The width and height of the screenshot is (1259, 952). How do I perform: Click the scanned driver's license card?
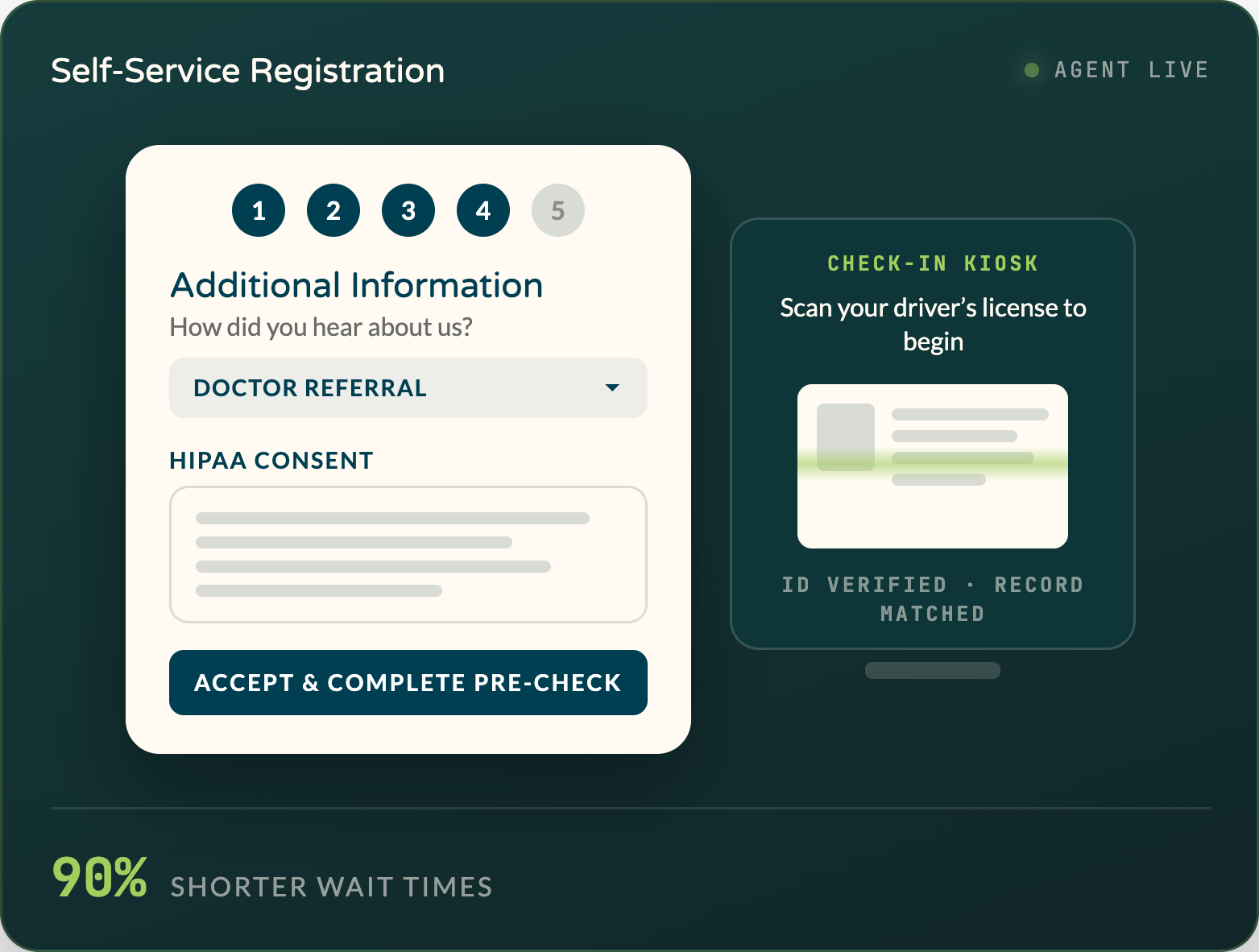[x=933, y=466]
